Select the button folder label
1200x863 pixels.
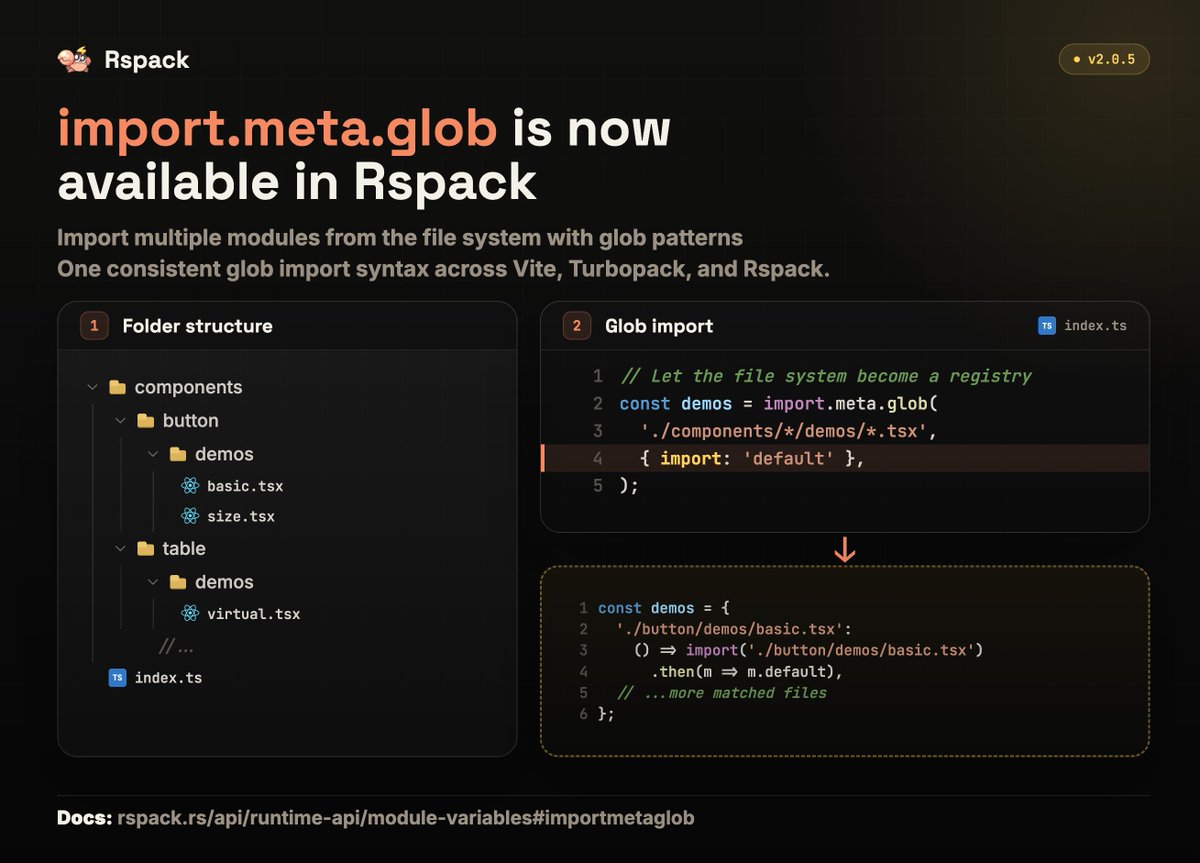tap(191, 421)
